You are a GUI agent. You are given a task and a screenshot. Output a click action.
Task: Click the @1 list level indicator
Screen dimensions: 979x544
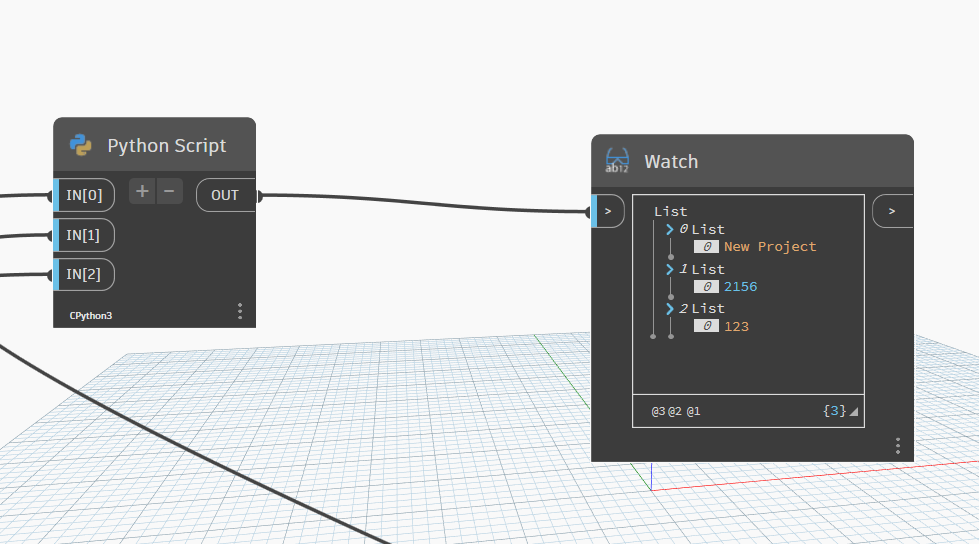(x=693, y=412)
